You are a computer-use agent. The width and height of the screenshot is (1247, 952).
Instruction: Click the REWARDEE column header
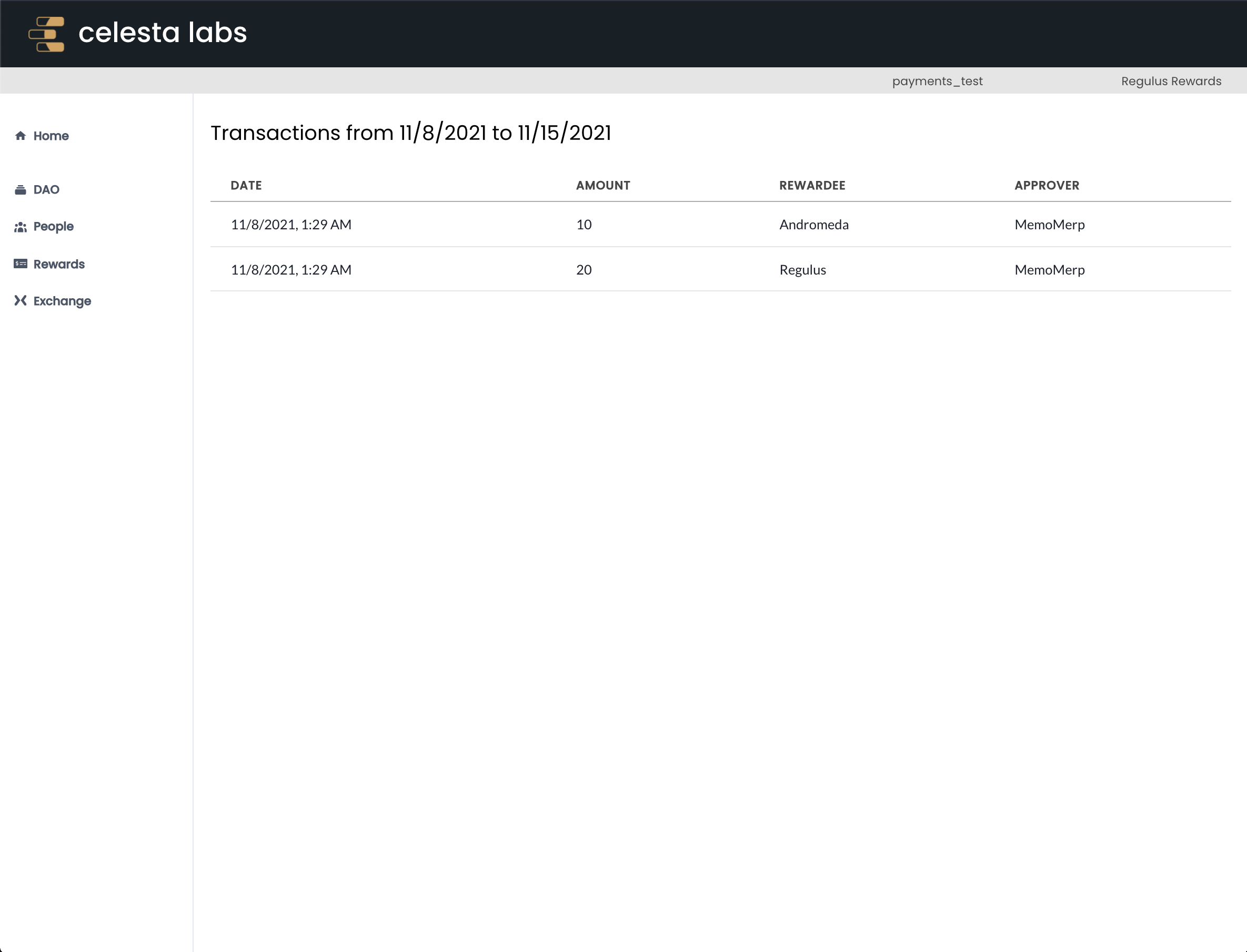pos(812,185)
